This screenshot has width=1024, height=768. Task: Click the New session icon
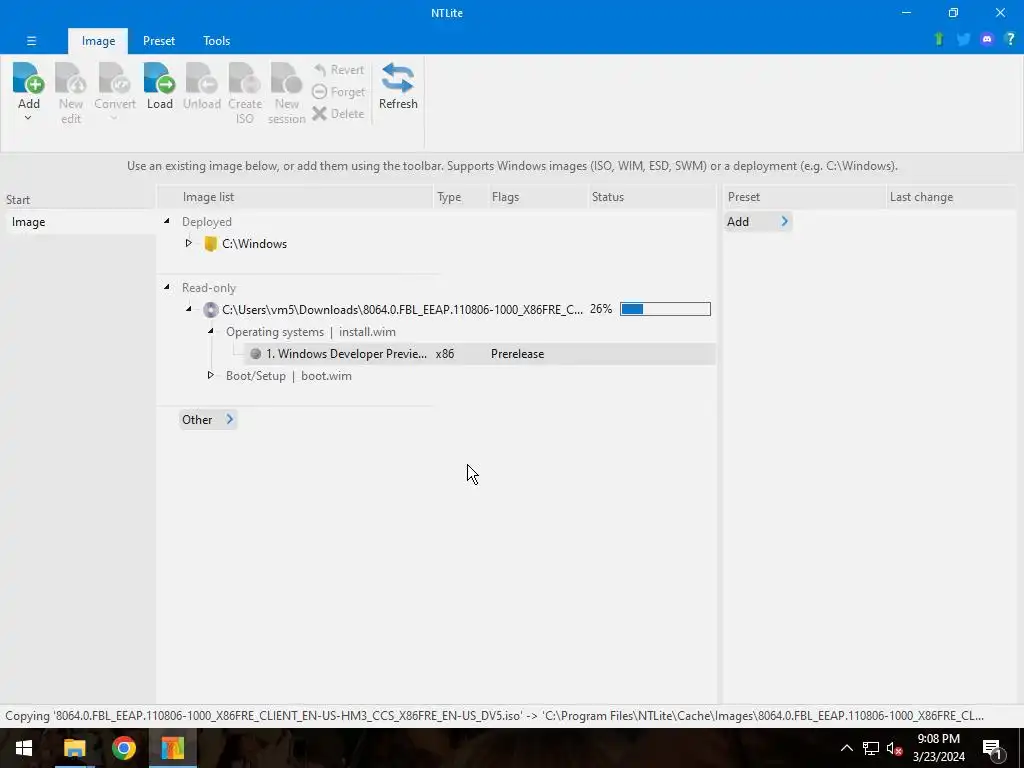coord(286,78)
